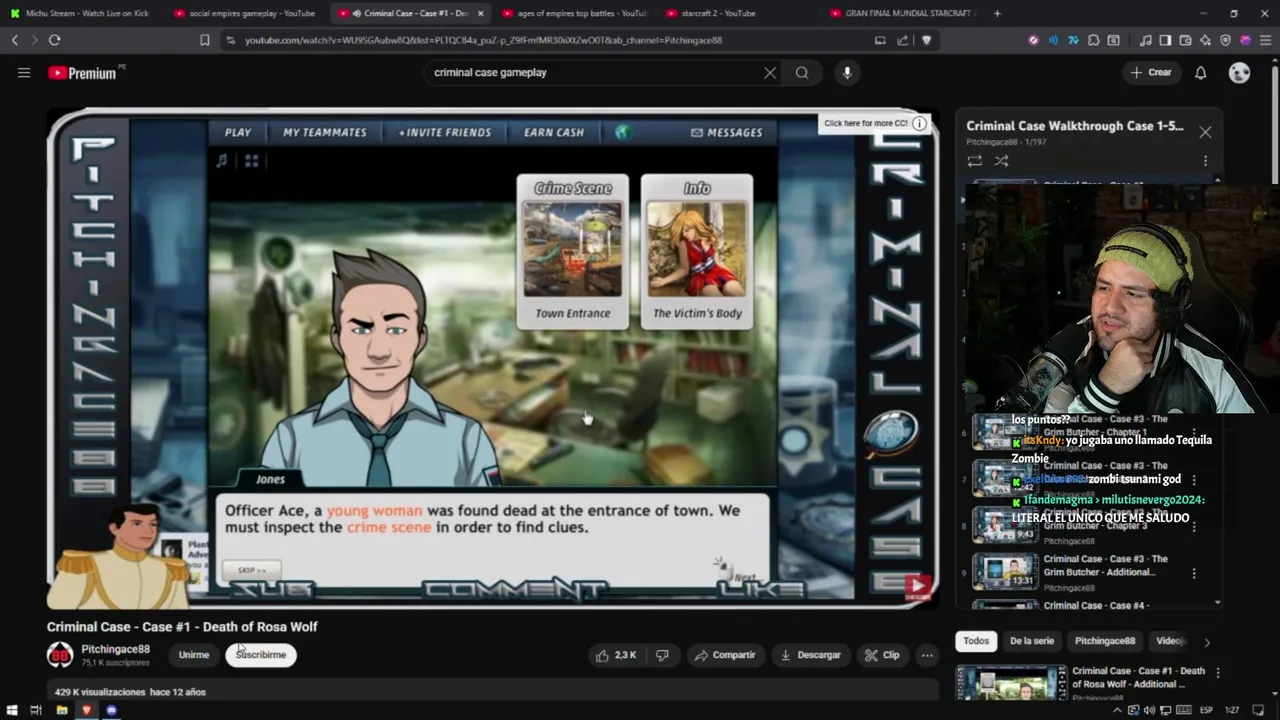Open a new browser tab
This screenshot has width=1280, height=720.
click(997, 13)
